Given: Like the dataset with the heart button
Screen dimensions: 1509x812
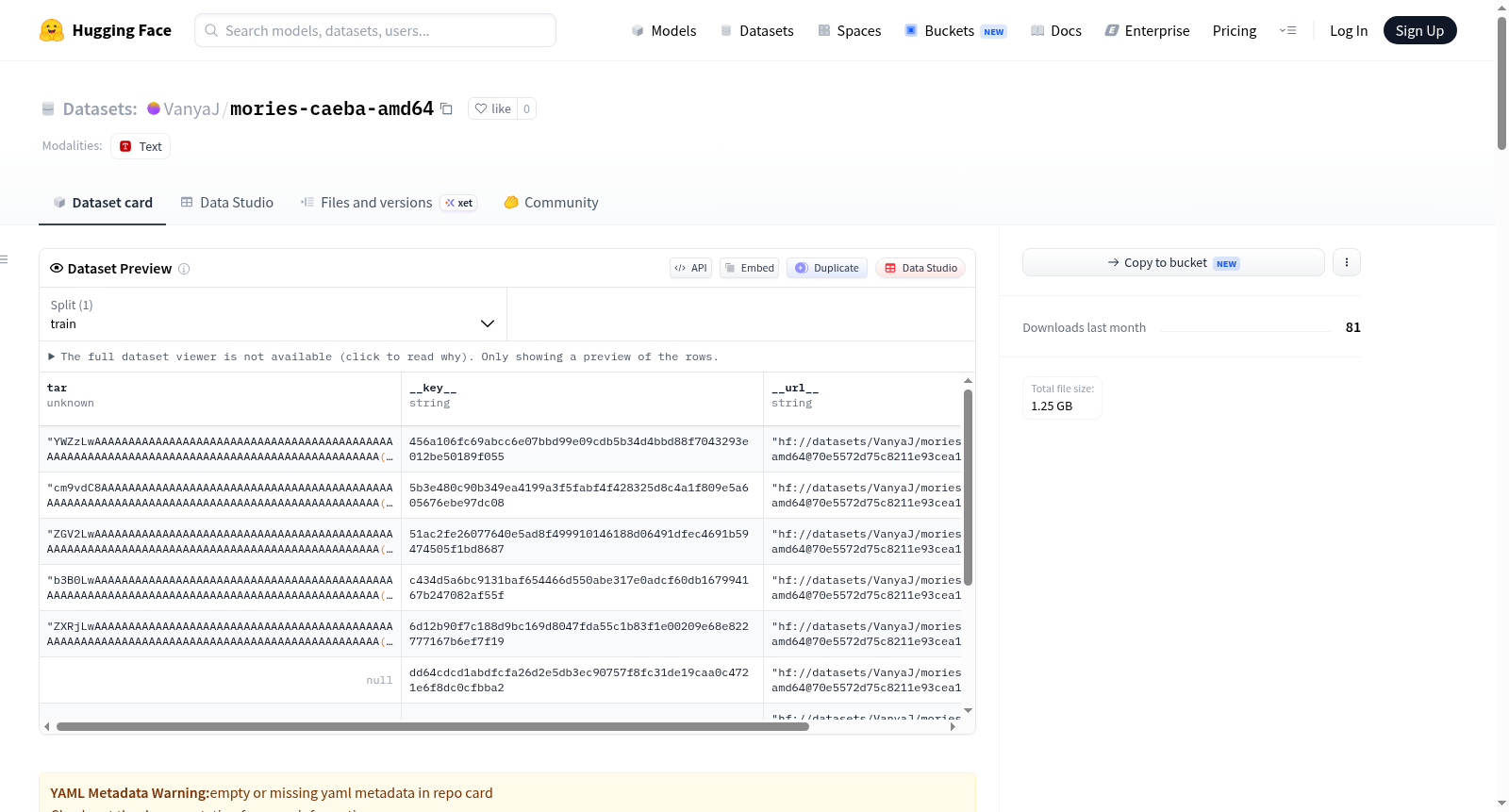Looking at the screenshot, I should (492, 108).
